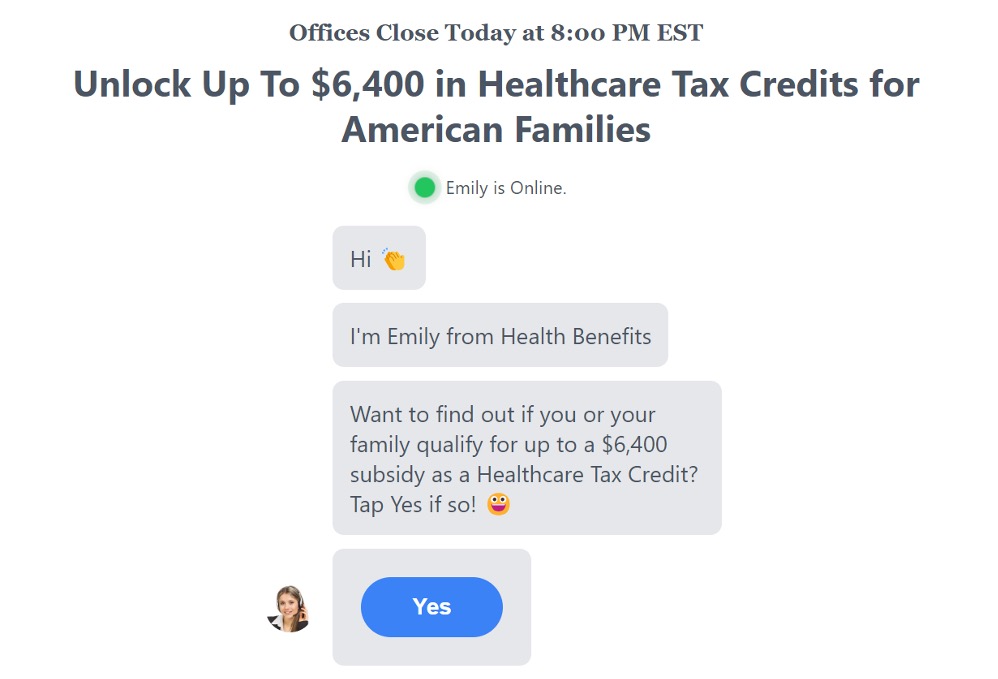Tap the blue Yes button

click(x=431, y=607)
